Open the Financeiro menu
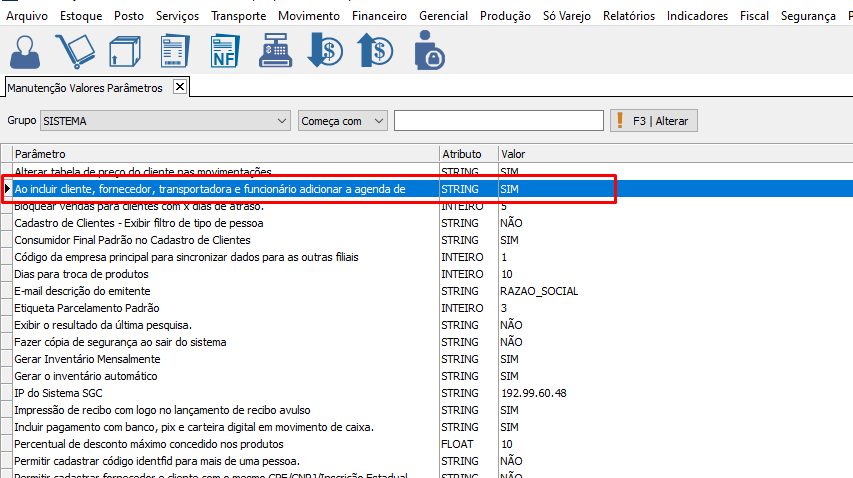 [x=380, y=16]
